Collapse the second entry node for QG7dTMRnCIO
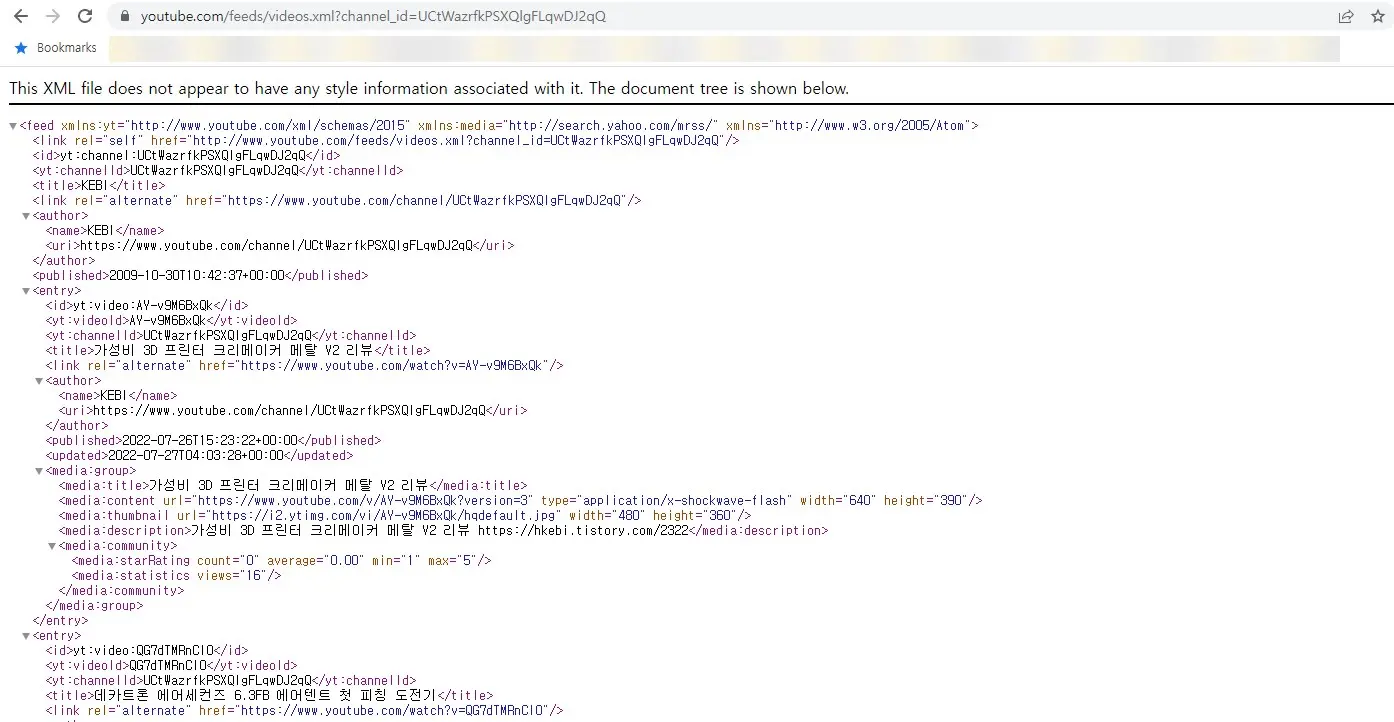The image size is (1394, 722). point(26,636)
